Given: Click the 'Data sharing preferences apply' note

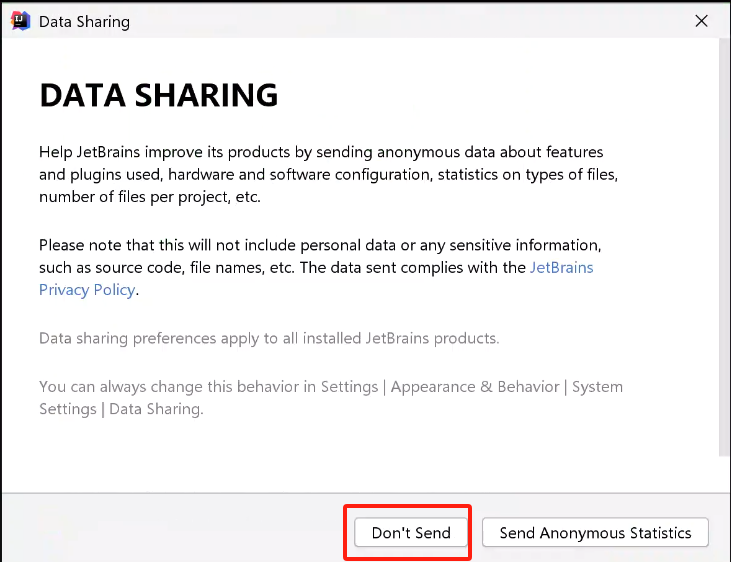Looking at the screenshot, I should (269, 338).
